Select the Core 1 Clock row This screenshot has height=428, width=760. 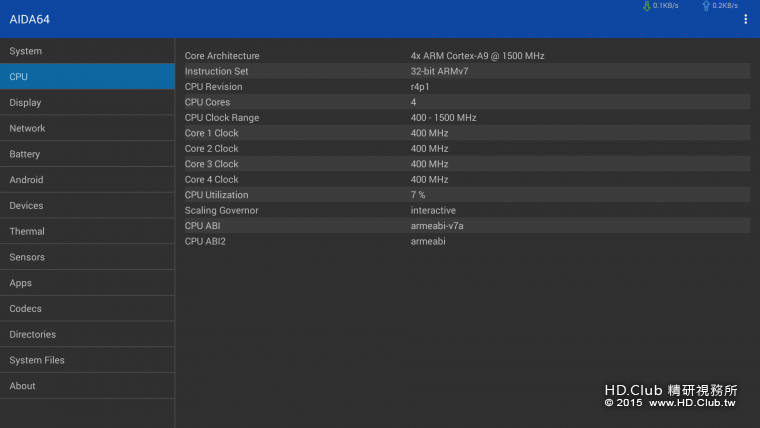(x=467, y=133)
